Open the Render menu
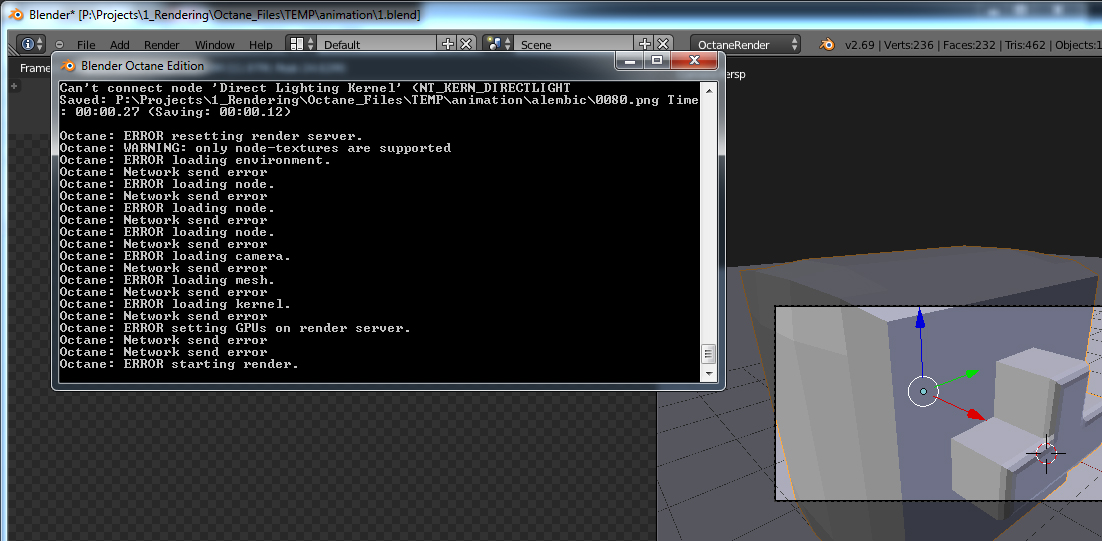Image resolution: width=1102 pixels, height=541 pixels. [x=162, y=44]
